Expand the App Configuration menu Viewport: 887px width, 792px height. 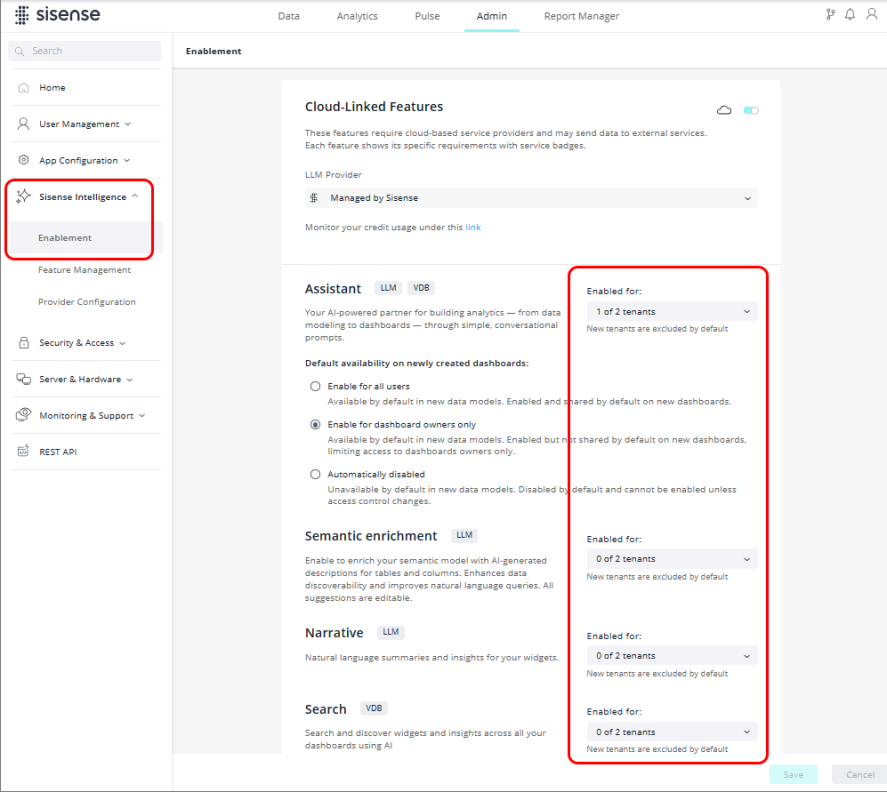click(127, 161)
